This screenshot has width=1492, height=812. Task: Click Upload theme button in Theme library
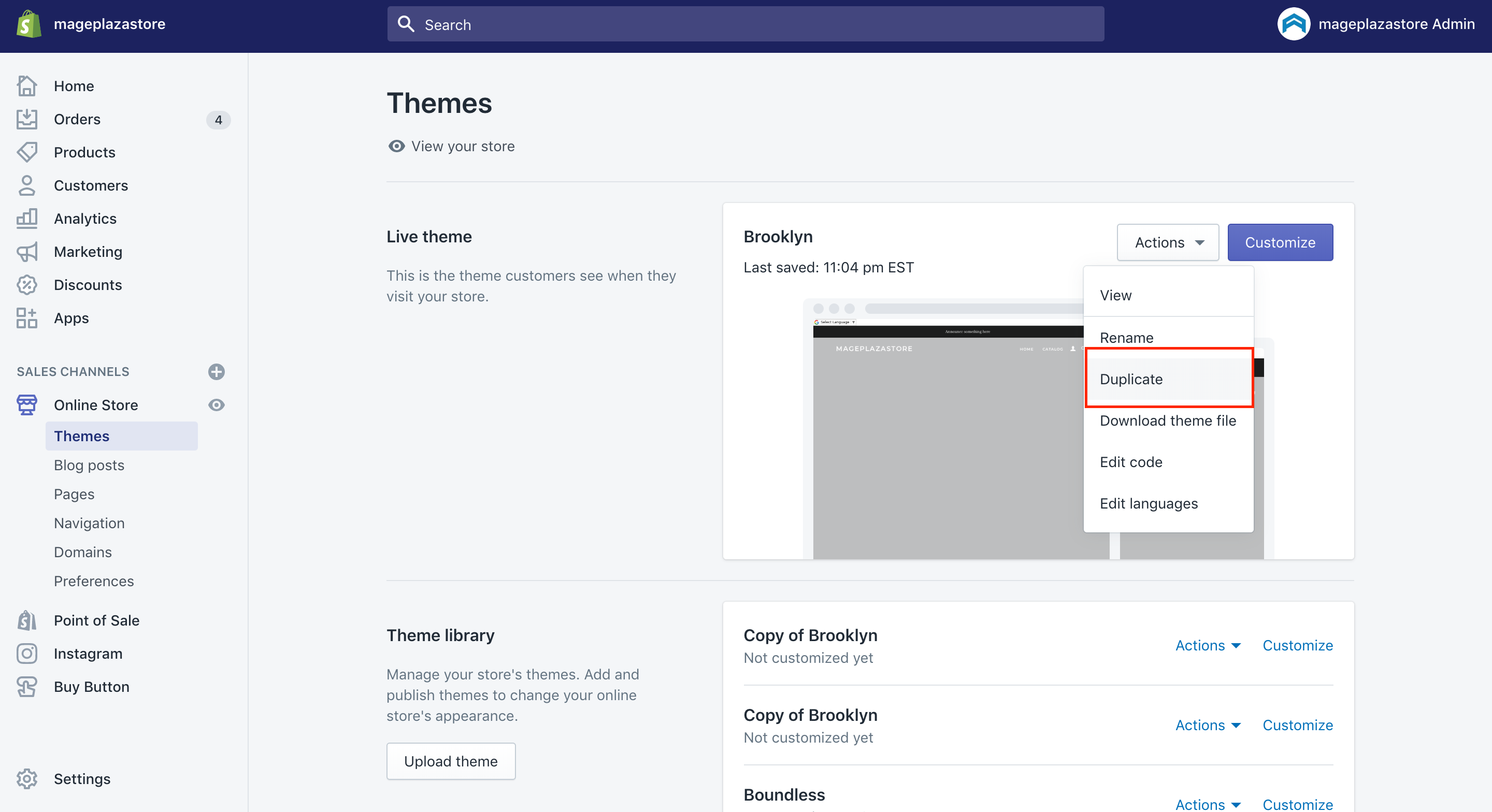point(451,761)
